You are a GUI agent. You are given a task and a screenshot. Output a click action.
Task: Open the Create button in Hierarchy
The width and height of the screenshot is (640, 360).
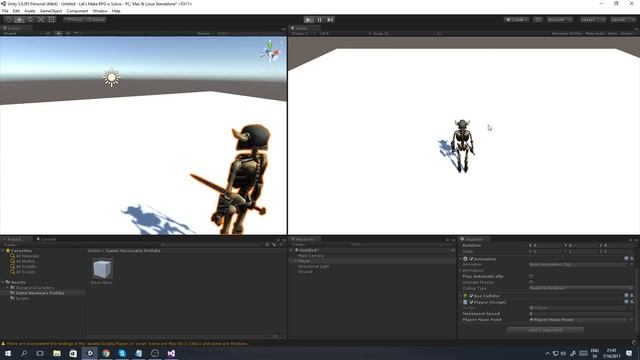tap(299, 244)
